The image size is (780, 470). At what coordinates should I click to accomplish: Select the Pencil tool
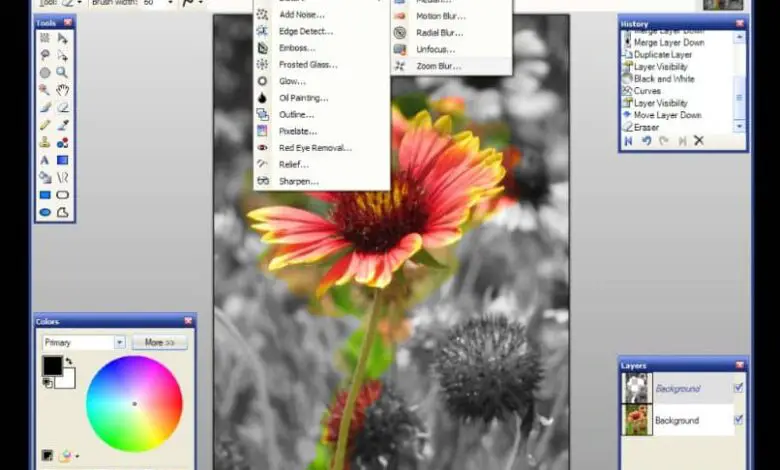(45, 125)
